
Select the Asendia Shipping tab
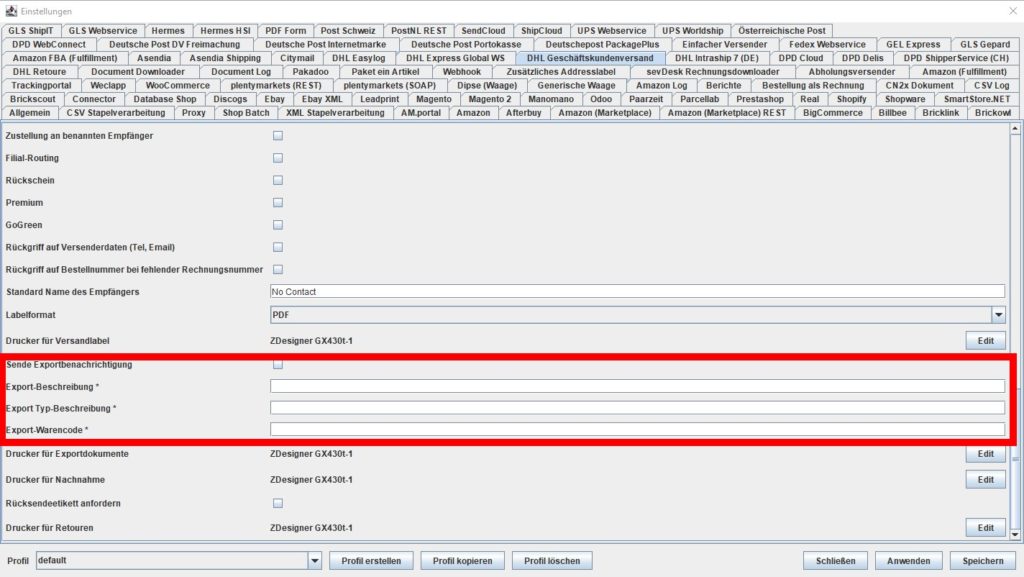tap(225, 58)
